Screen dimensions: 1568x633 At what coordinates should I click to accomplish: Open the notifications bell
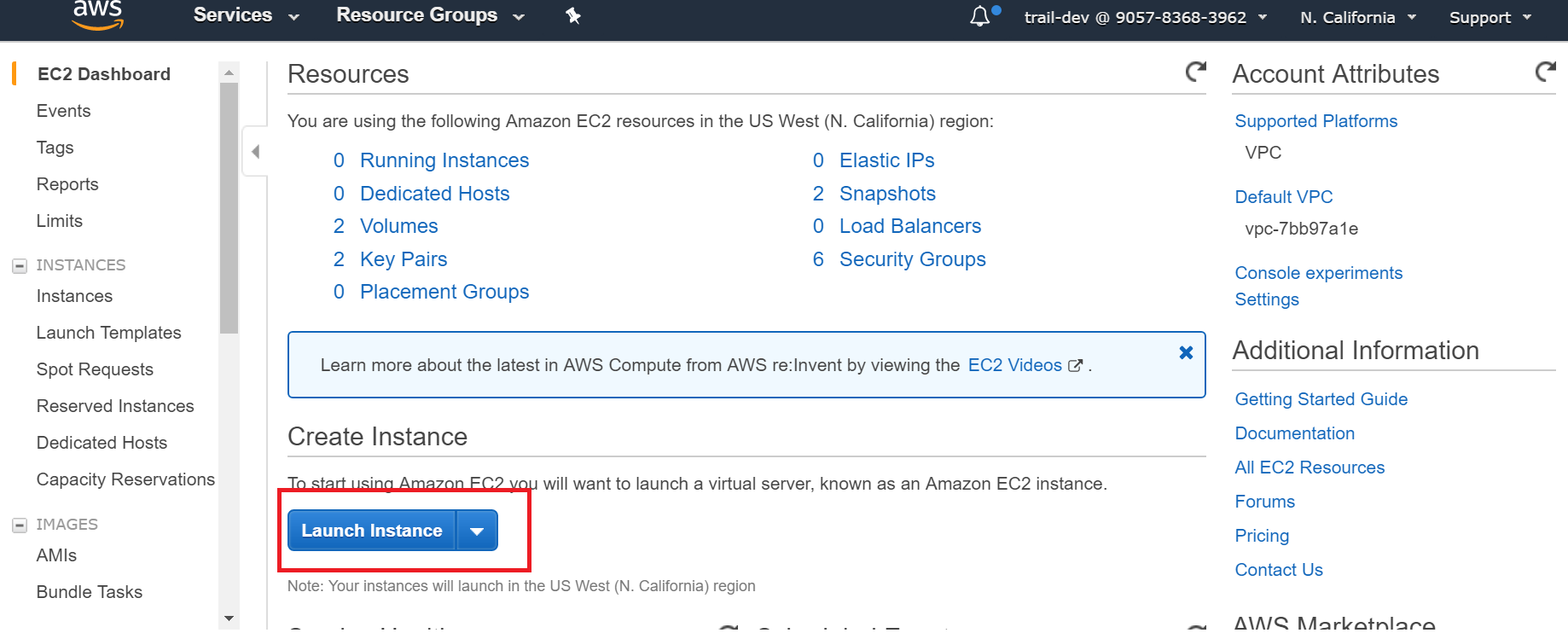click(980, 16)
